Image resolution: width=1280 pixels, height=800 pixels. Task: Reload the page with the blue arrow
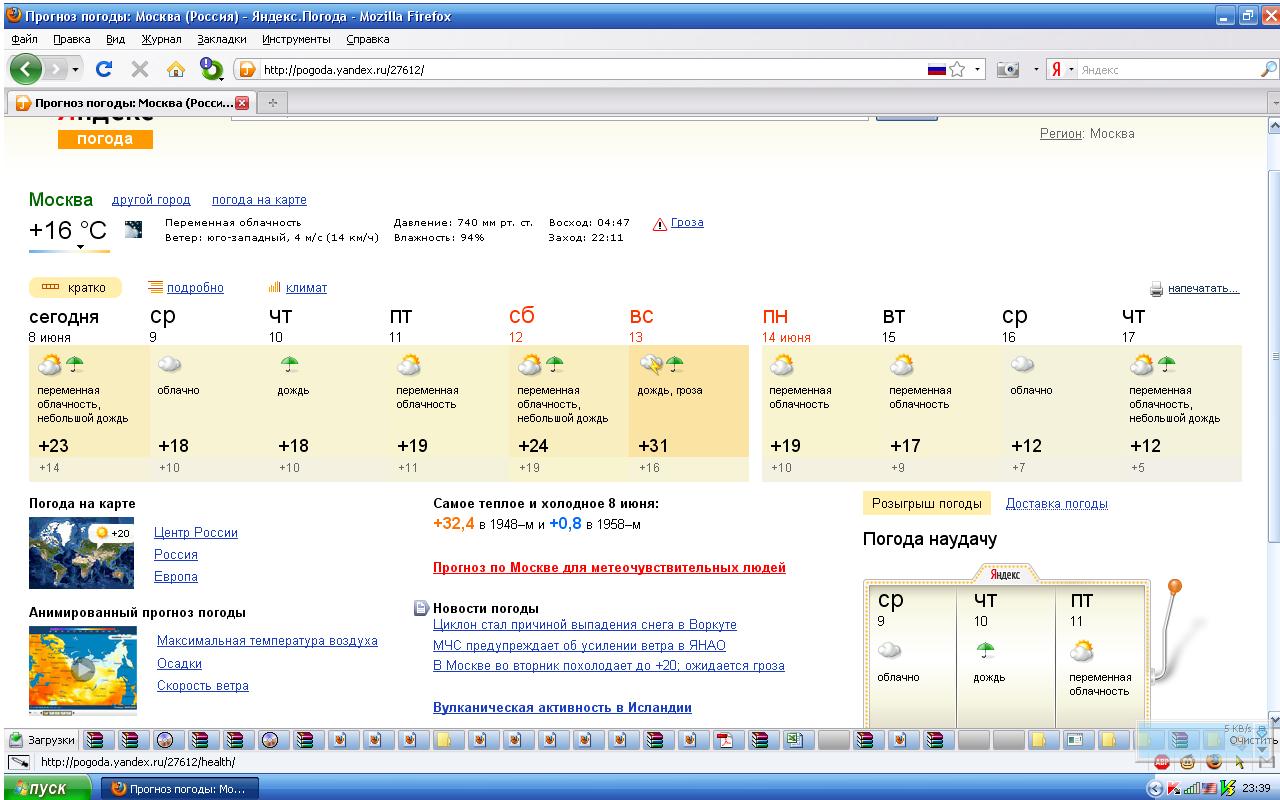pos(104,69)
